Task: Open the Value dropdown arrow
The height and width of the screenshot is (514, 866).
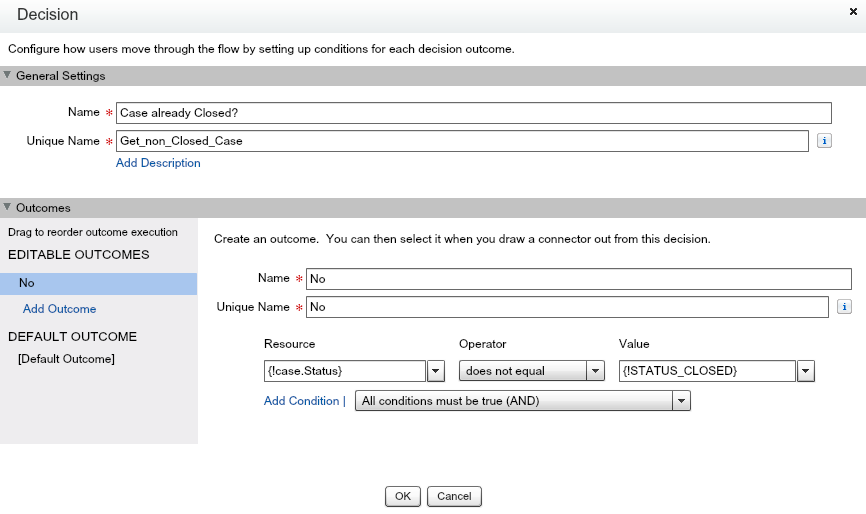Action: point(806,371)
